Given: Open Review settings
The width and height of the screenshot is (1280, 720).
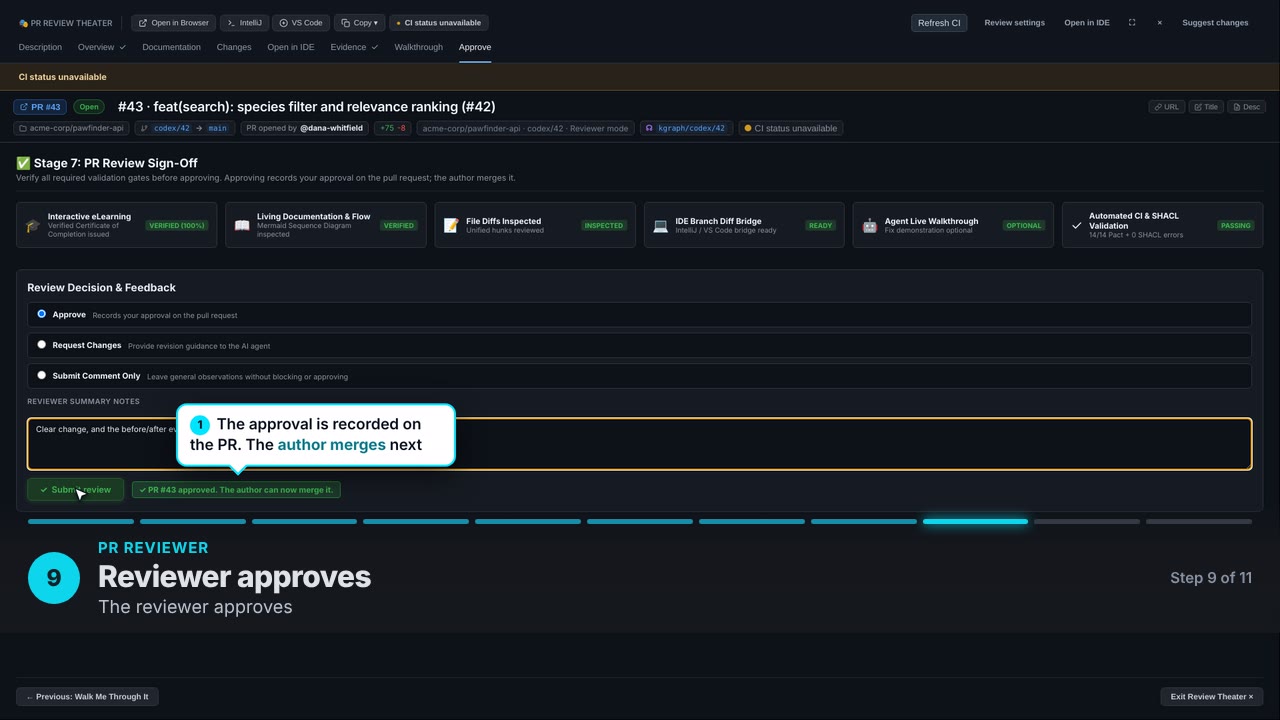Looking at the screenshot, I should pos(1014,23).
